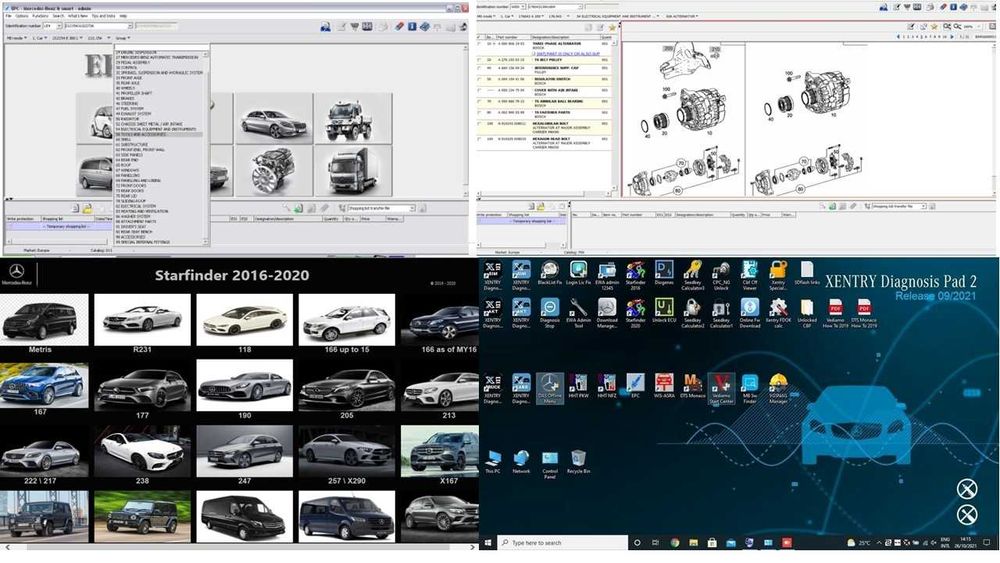
Task: Launch the SDSNAS Manager shortcut
Action: pyautogui.click(x=778, y=389)
